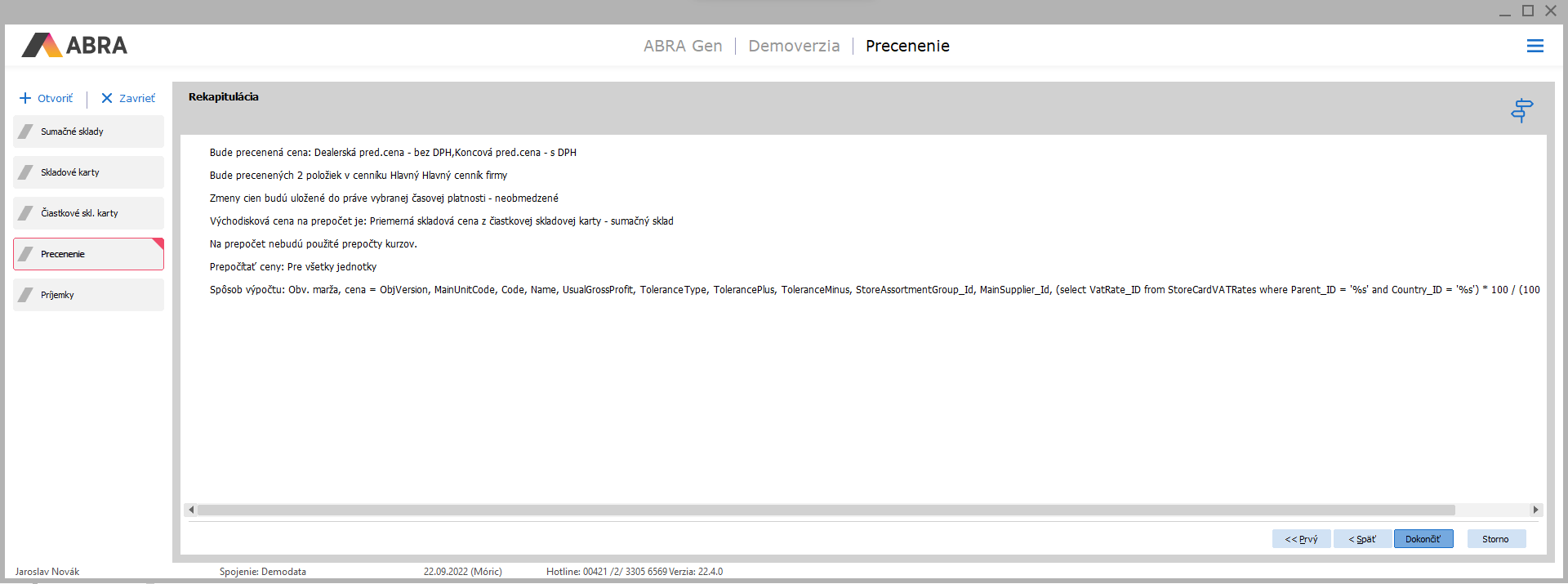Click the Príjemky slash icon

point(26,295)
